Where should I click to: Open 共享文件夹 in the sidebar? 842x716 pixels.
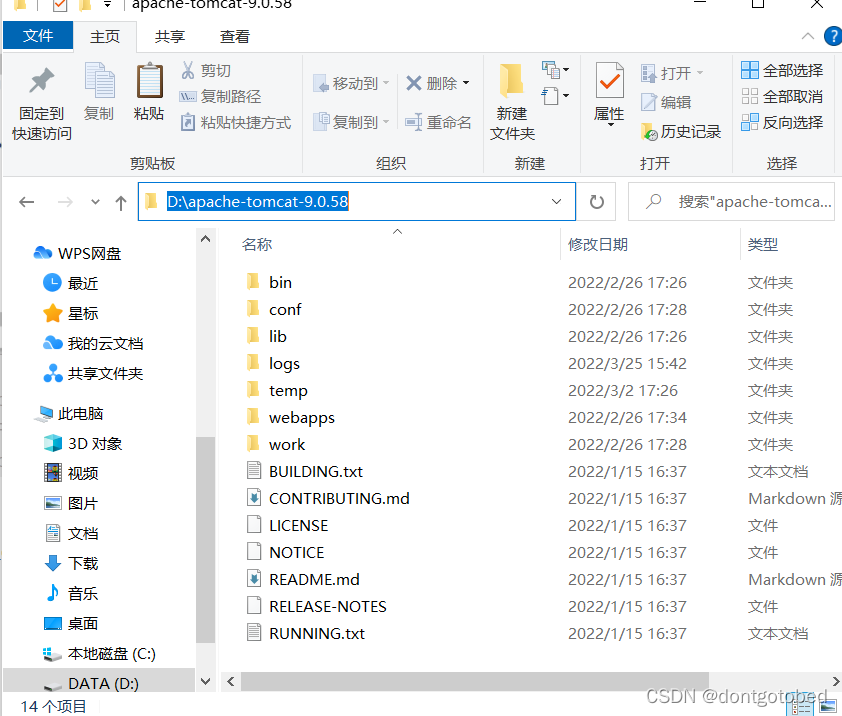pyautogui.click(x=93, y=373)
